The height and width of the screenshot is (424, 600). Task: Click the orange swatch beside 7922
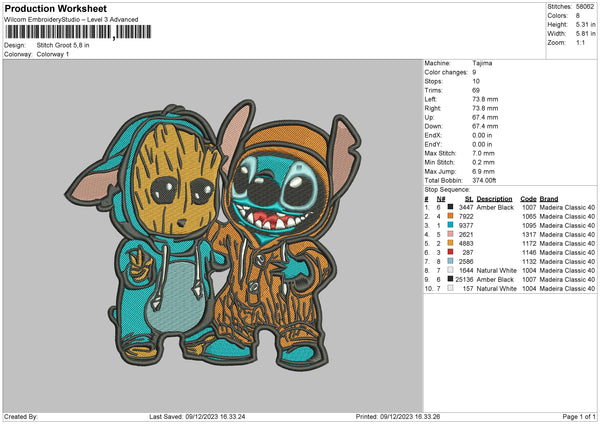click(x=450, y=216)
